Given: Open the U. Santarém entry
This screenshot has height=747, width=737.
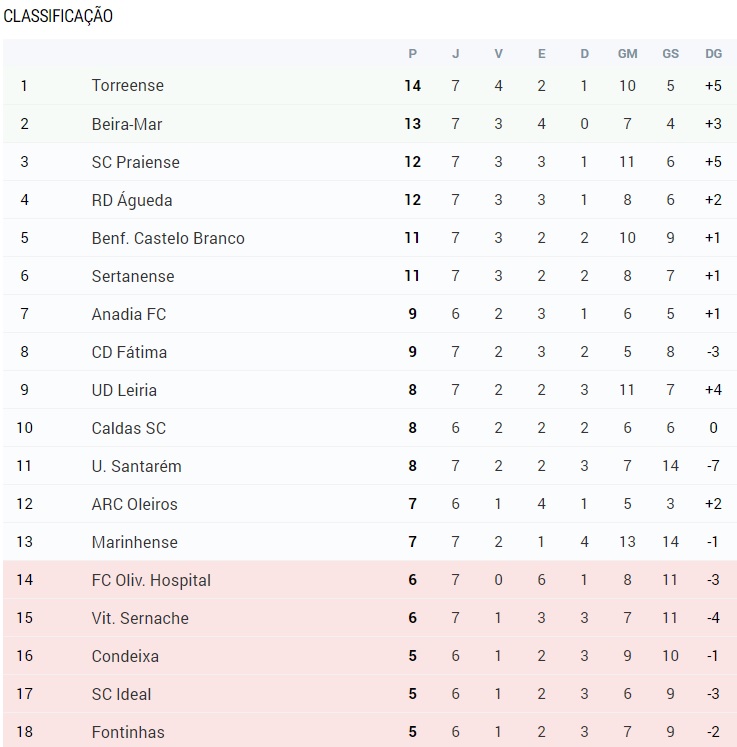Looking at the screenshot, I should coord(136,466).
